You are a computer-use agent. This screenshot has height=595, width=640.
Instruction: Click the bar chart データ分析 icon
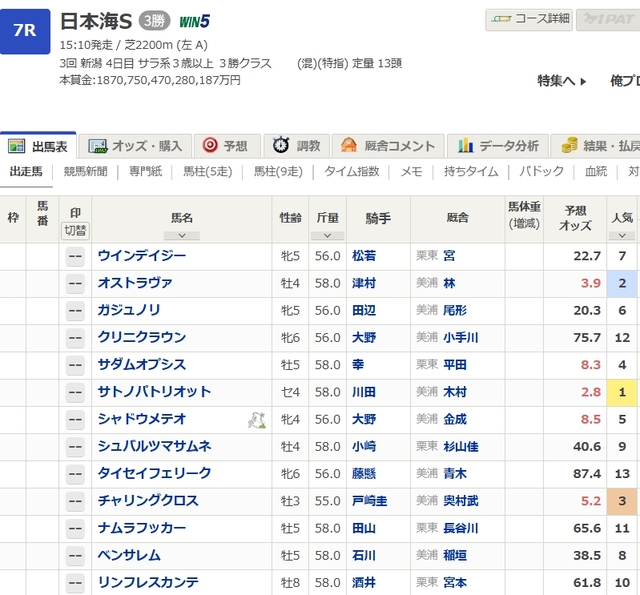[x=465, y=145]
